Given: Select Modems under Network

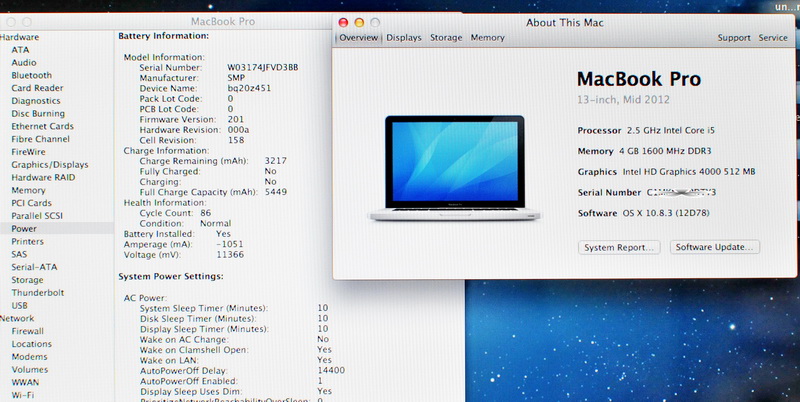Looking at the screenshot, I should 30,357.
